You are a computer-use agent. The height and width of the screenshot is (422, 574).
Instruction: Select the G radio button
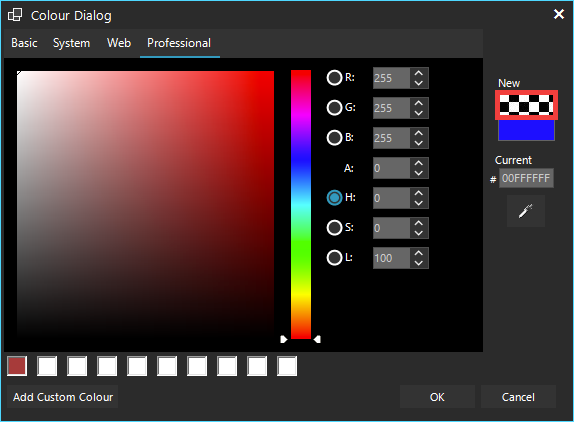click(x=334, y=108)
